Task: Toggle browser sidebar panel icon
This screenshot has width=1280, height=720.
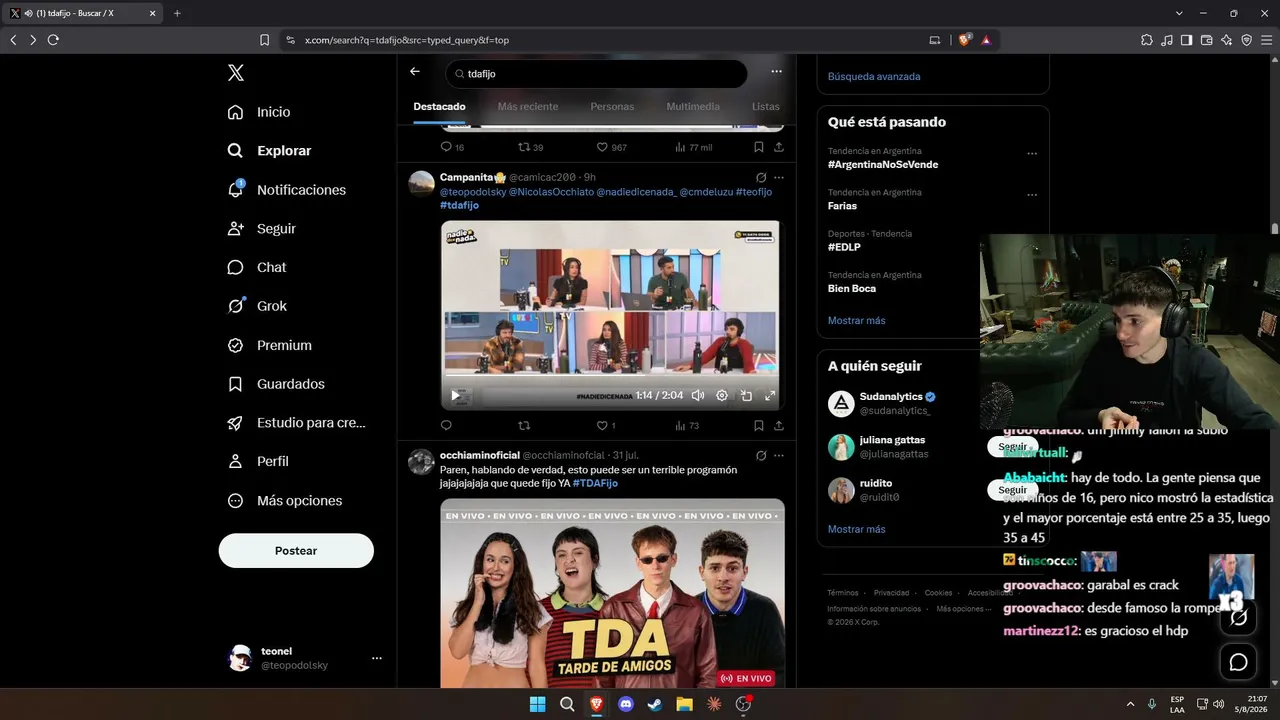Action: pyautogui.click(x=1187, y=40)
